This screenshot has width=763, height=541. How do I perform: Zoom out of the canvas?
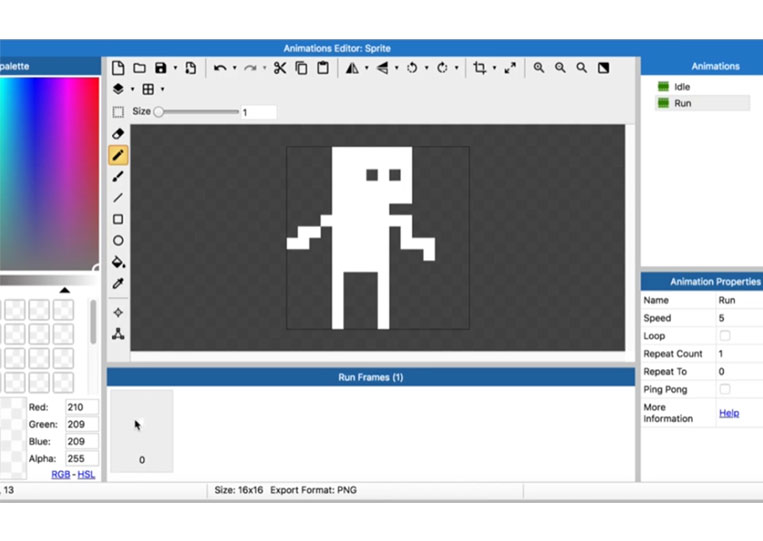561,68
